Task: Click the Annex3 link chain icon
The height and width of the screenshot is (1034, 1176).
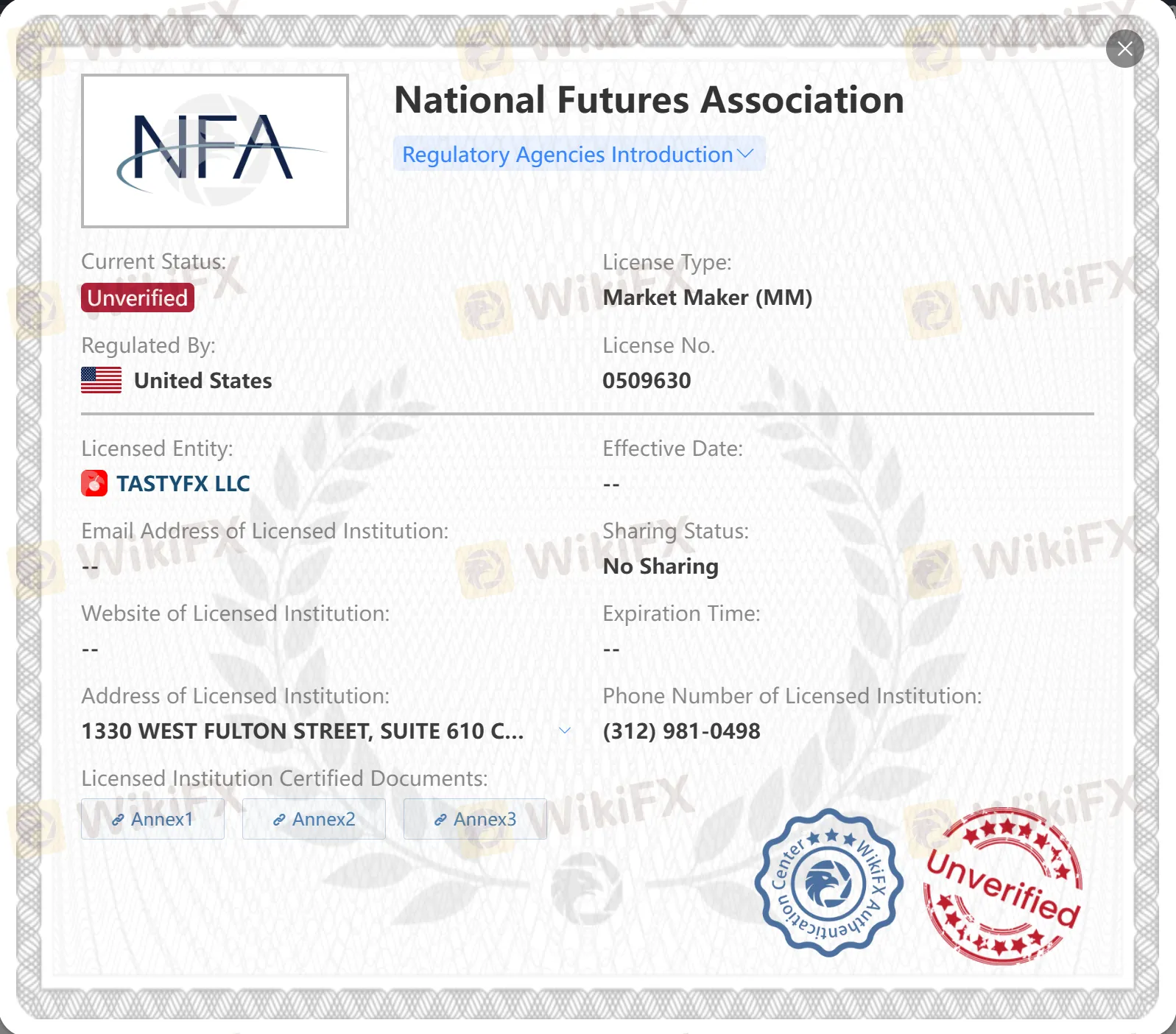Action: 440,820
